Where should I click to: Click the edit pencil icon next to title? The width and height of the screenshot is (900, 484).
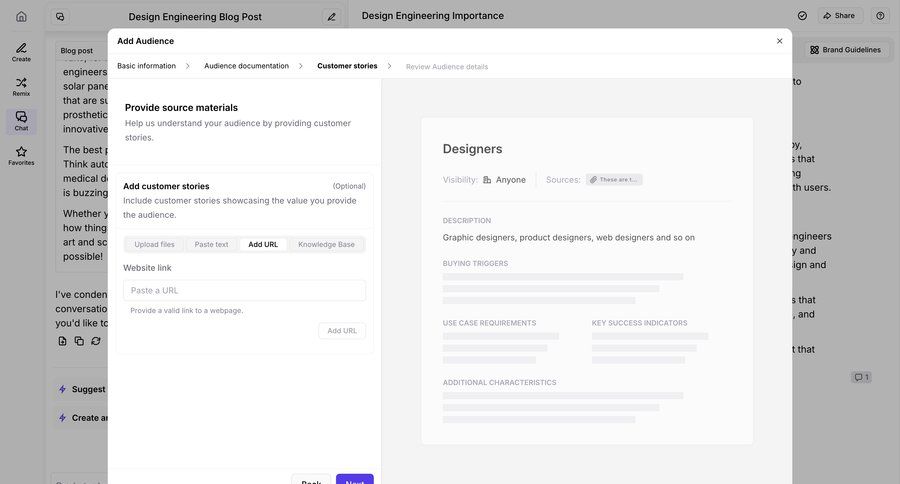tap(331, 17)
